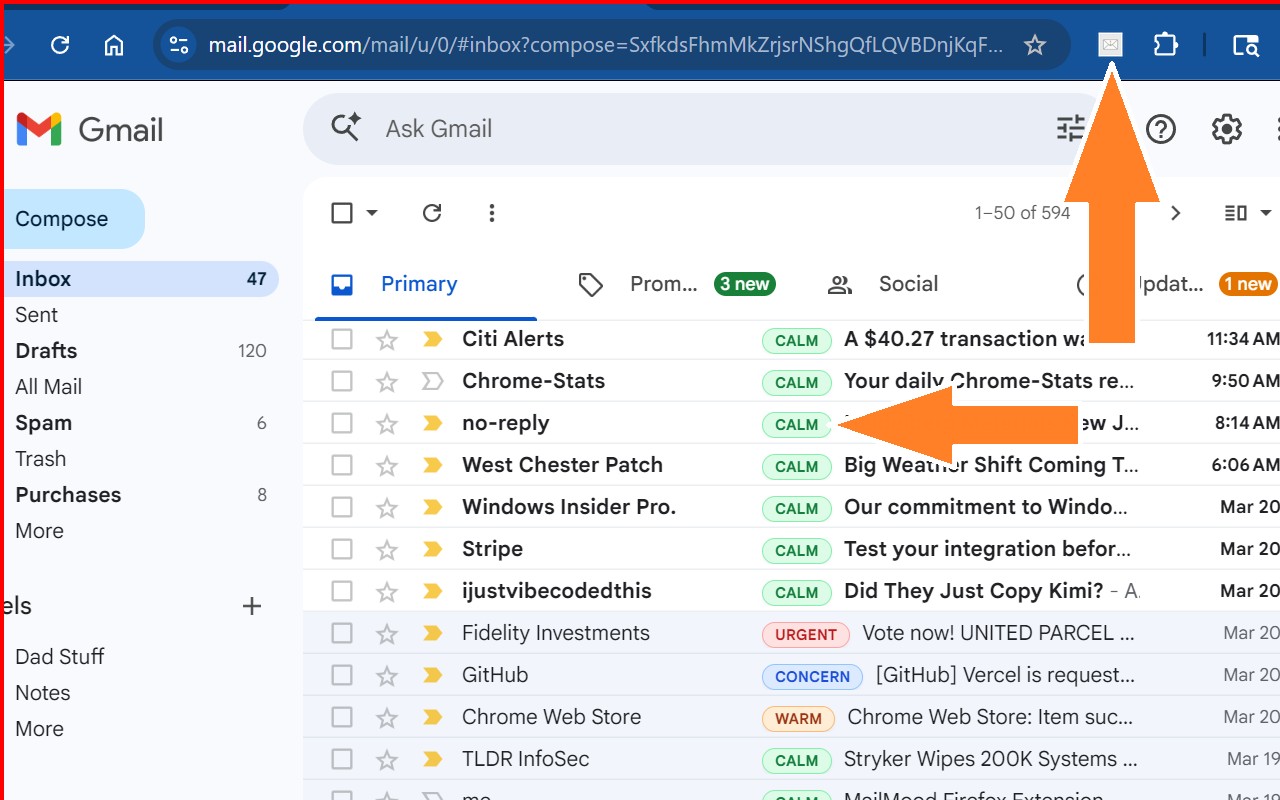Click WARM tag on Chrome Web Store email
The width and height of the screenshot is (1280, 800).
[798, 718]
